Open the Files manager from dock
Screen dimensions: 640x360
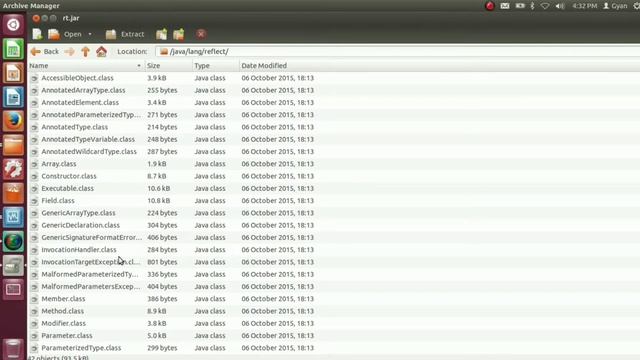coord(13,145)
